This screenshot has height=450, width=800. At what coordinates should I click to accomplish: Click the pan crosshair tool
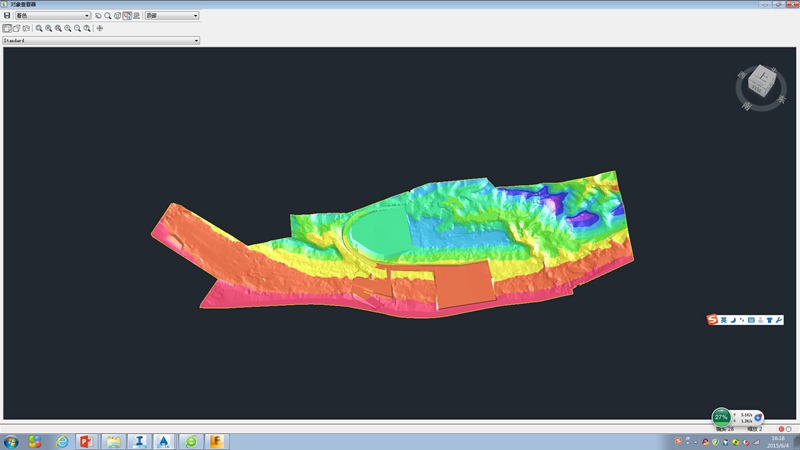click(99, 29)
